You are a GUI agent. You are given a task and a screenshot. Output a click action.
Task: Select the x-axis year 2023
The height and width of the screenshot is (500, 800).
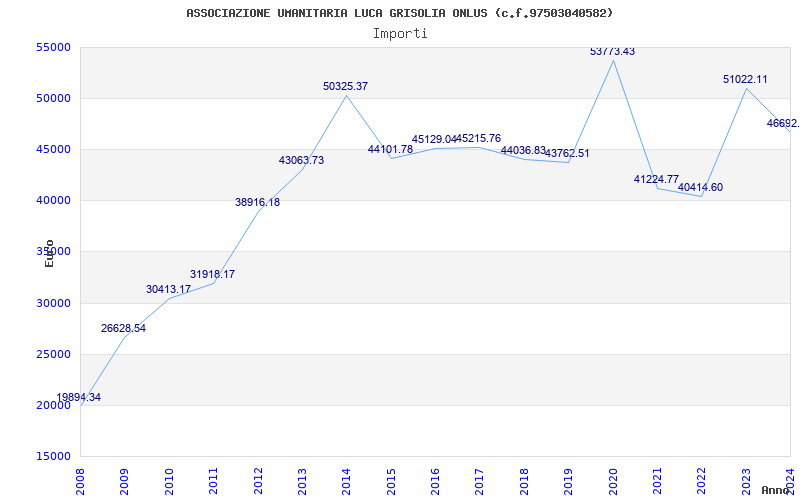pos(746,481)
